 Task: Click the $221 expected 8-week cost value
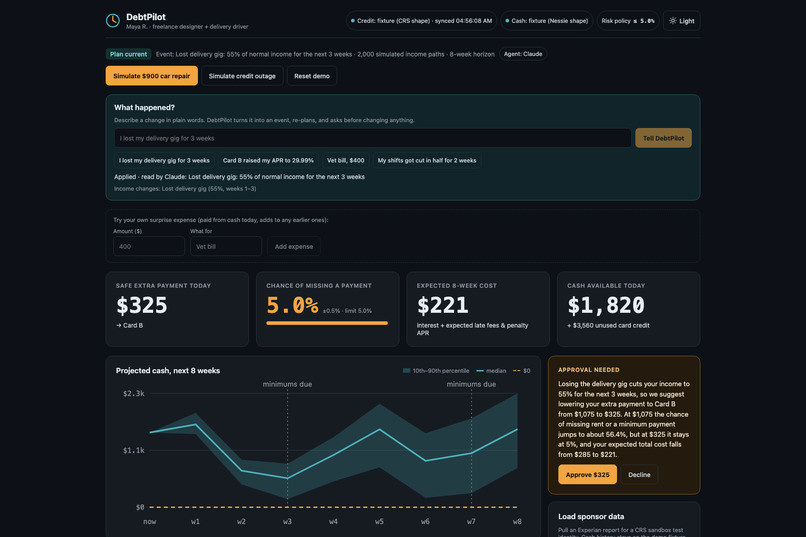click(443, 305)
